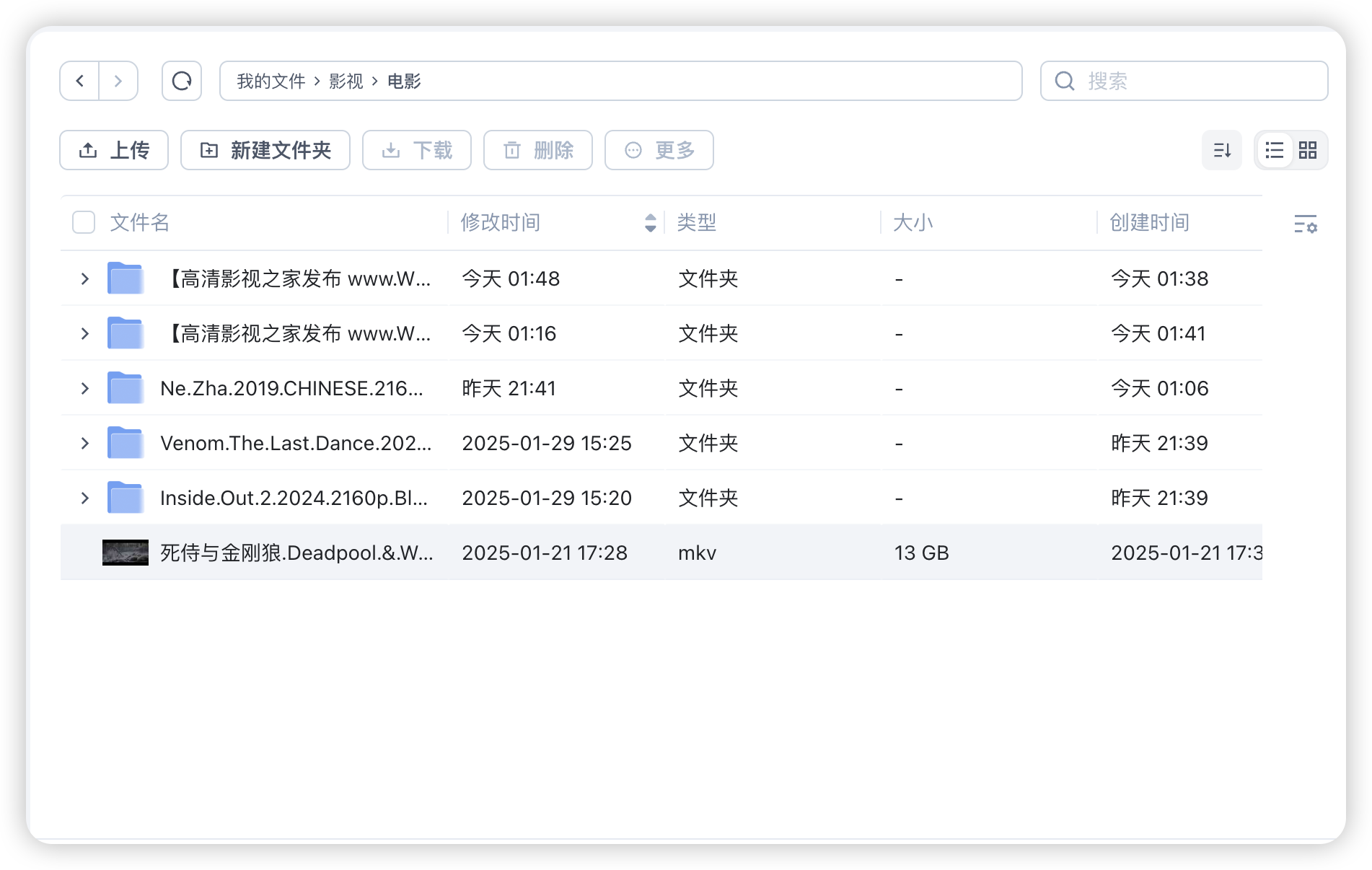
Task: Expand the Venom.The.Last.Dance folder
Action: coord(85,443)
